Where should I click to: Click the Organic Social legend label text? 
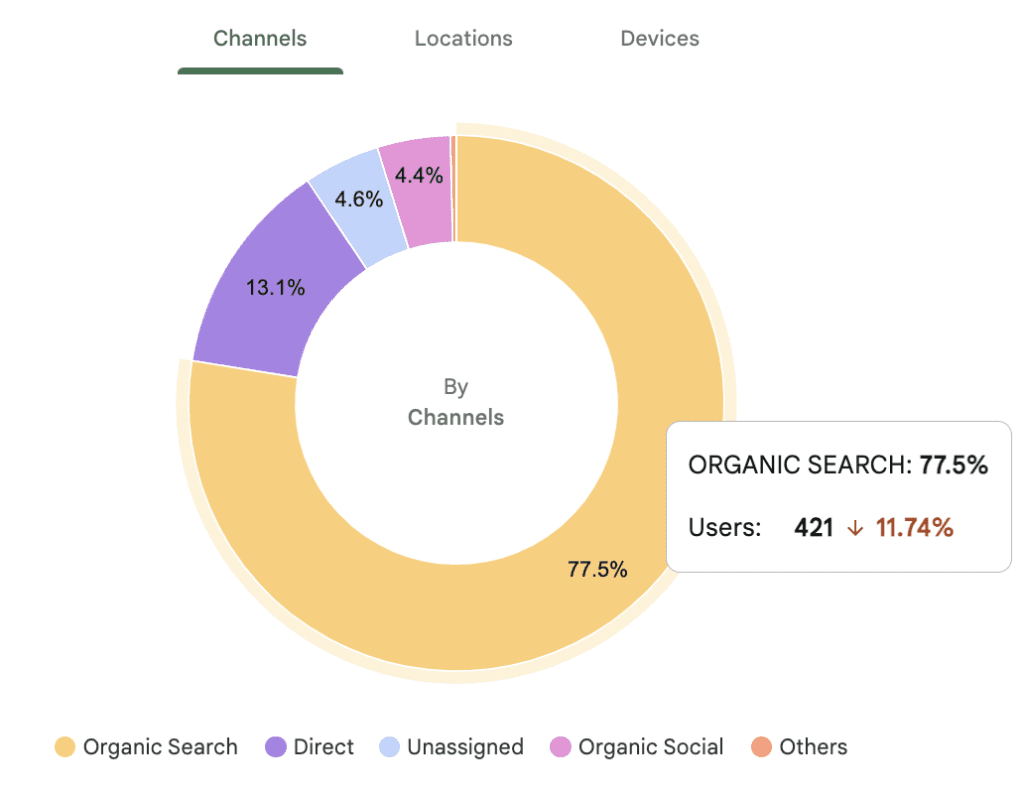651,747
